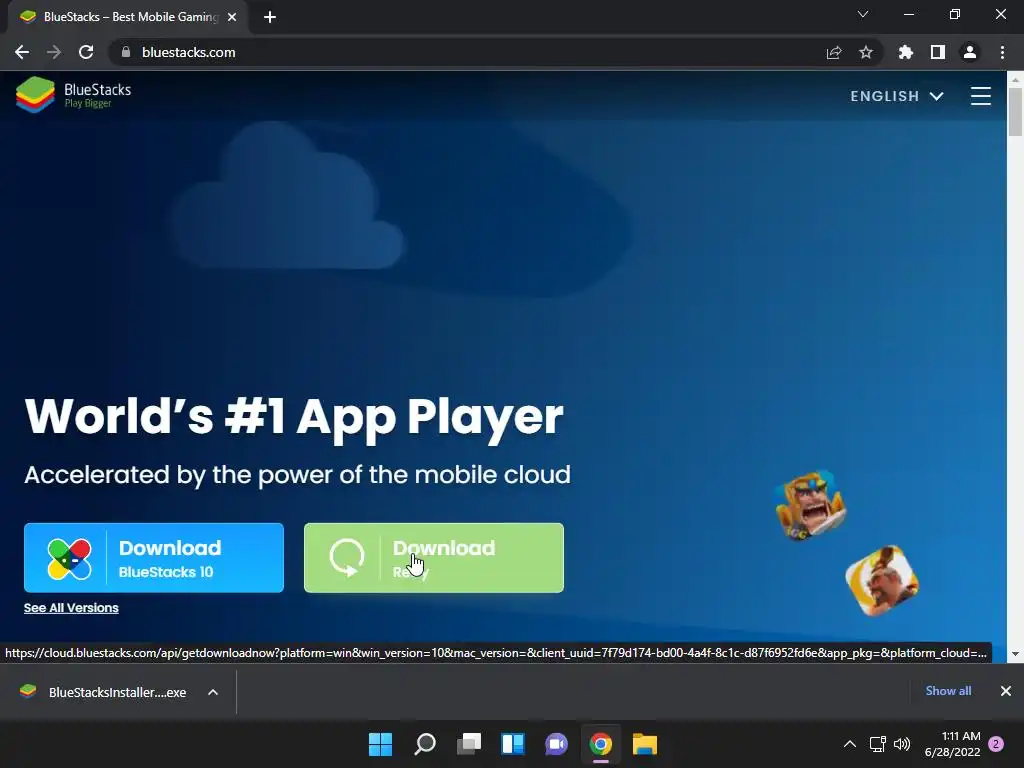
Task: Open the See All Versions link
Action: 71,608
